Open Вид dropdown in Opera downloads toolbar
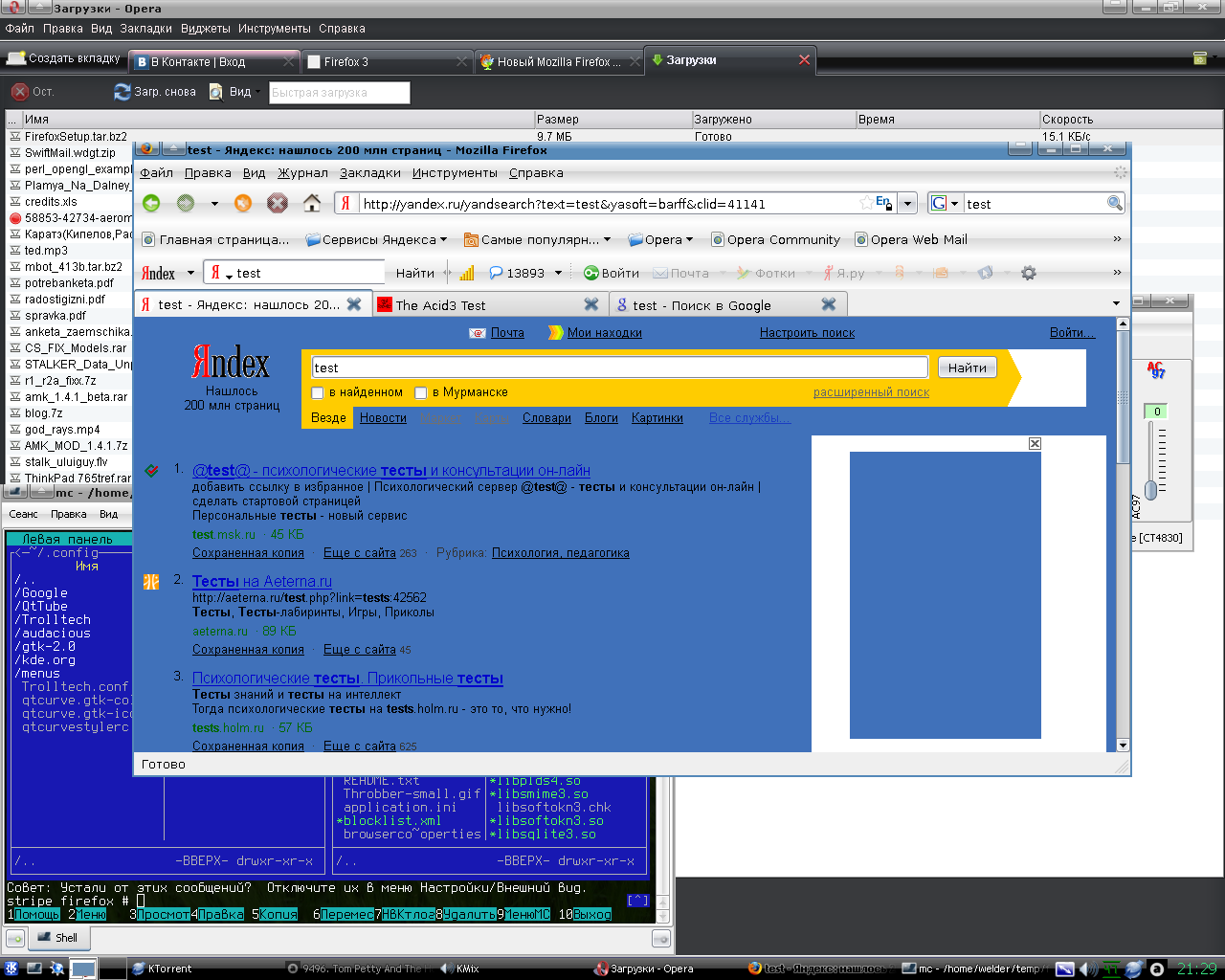The width and height of the screenshot is (1225, 980). pyautogui.click(x=234, y=92)
